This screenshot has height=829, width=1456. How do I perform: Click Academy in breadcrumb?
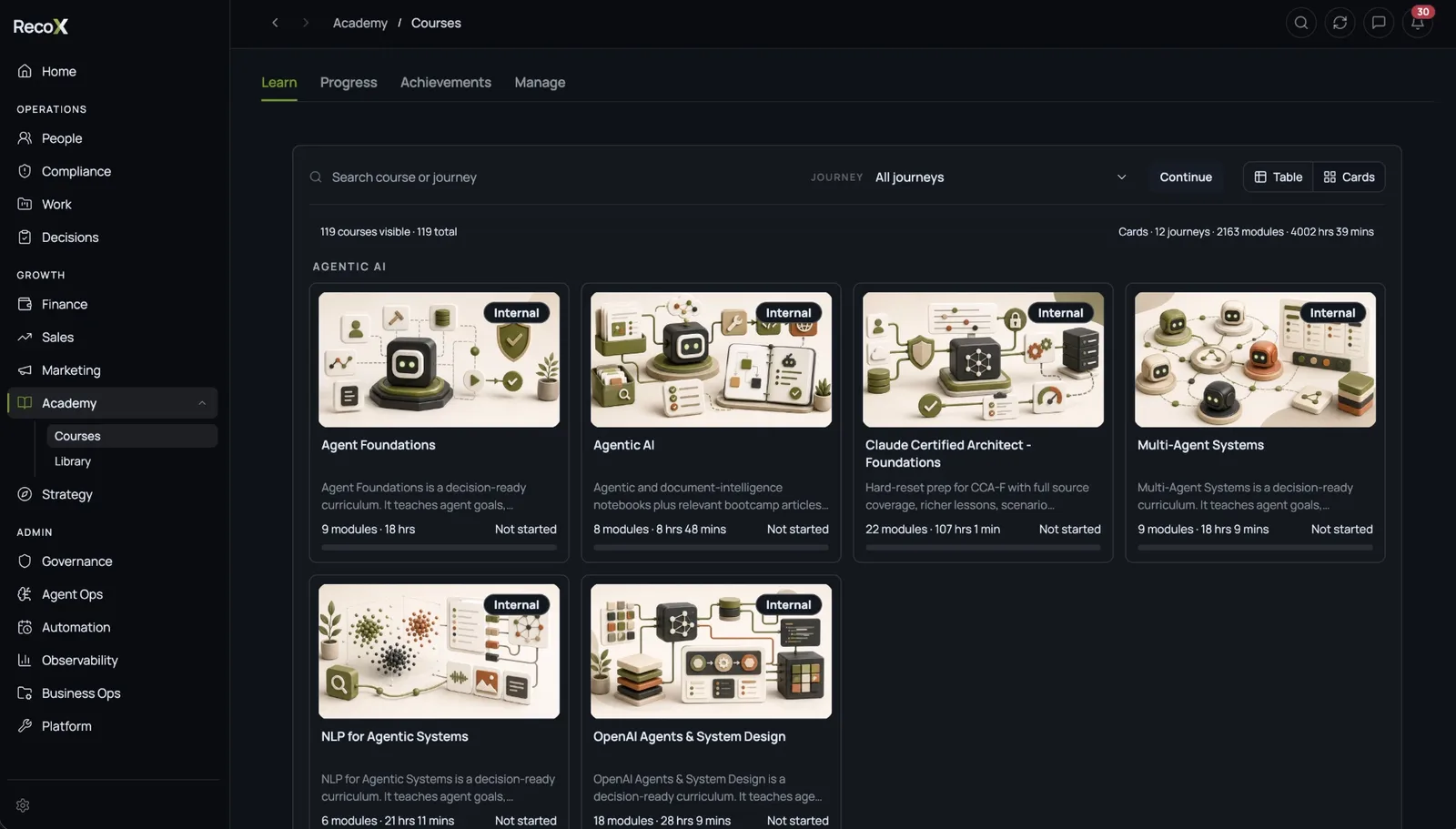coord(360,23)
